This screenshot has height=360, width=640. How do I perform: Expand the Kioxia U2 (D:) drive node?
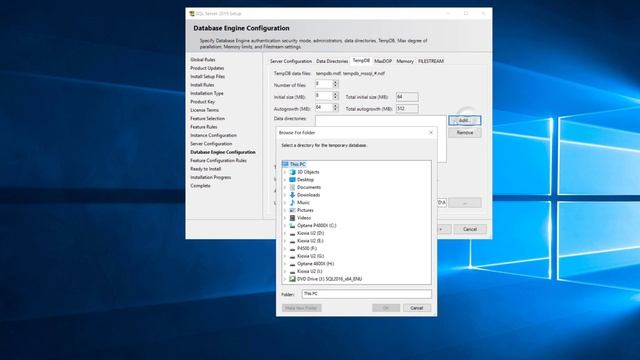285,233
